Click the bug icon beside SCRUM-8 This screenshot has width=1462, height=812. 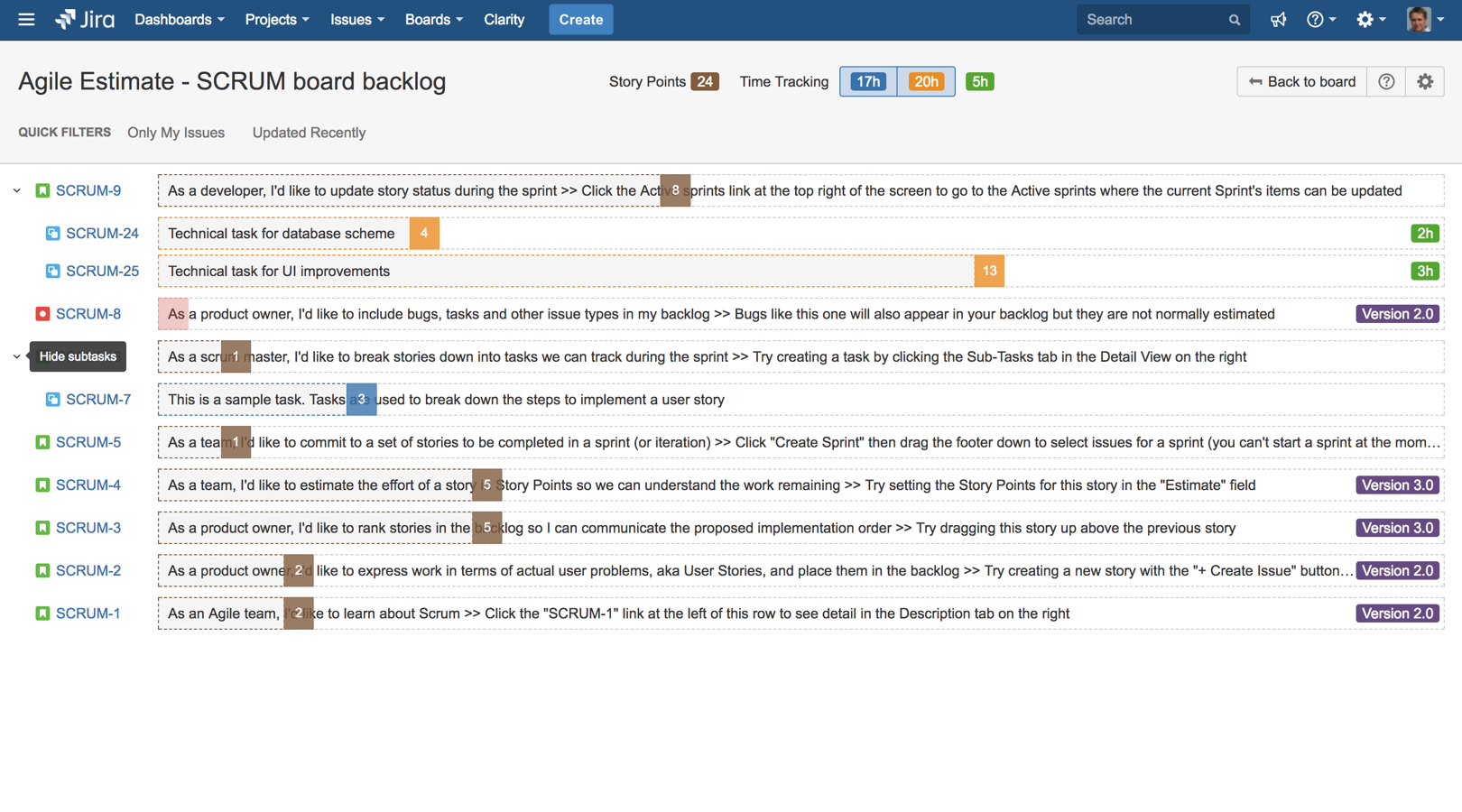point(42,314)
